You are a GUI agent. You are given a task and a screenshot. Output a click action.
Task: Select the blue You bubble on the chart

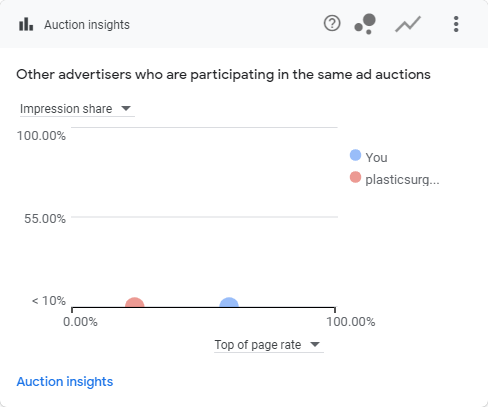(229, 303)
